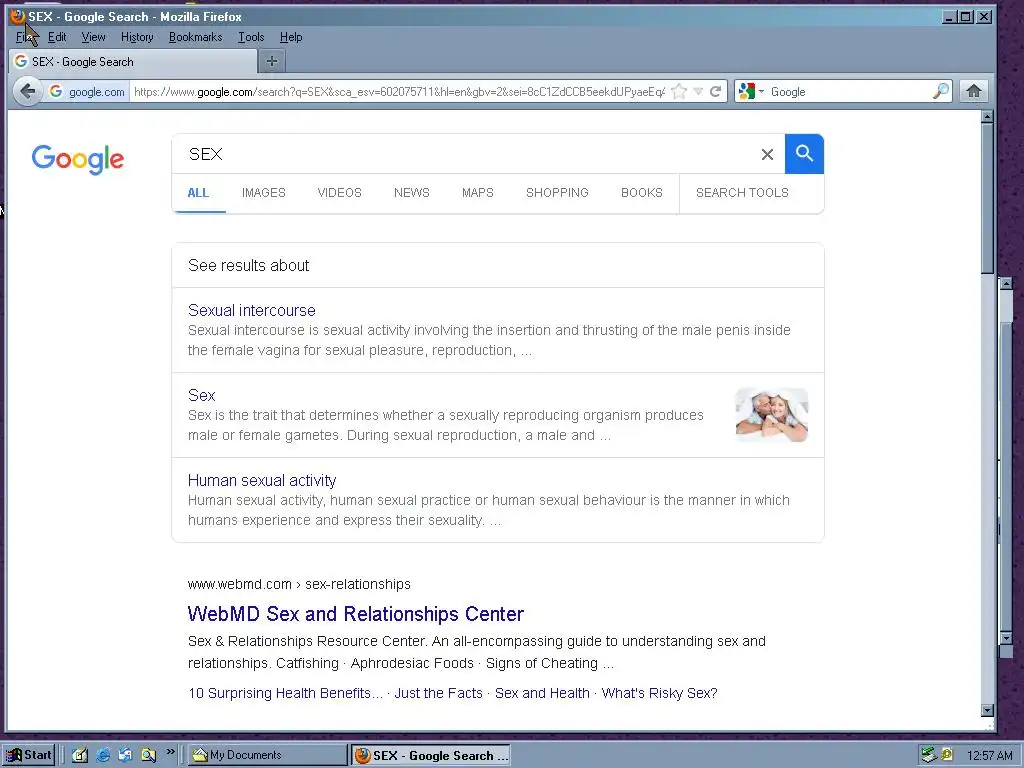Open the Human sexual activity link

click(x=262, y=481)
